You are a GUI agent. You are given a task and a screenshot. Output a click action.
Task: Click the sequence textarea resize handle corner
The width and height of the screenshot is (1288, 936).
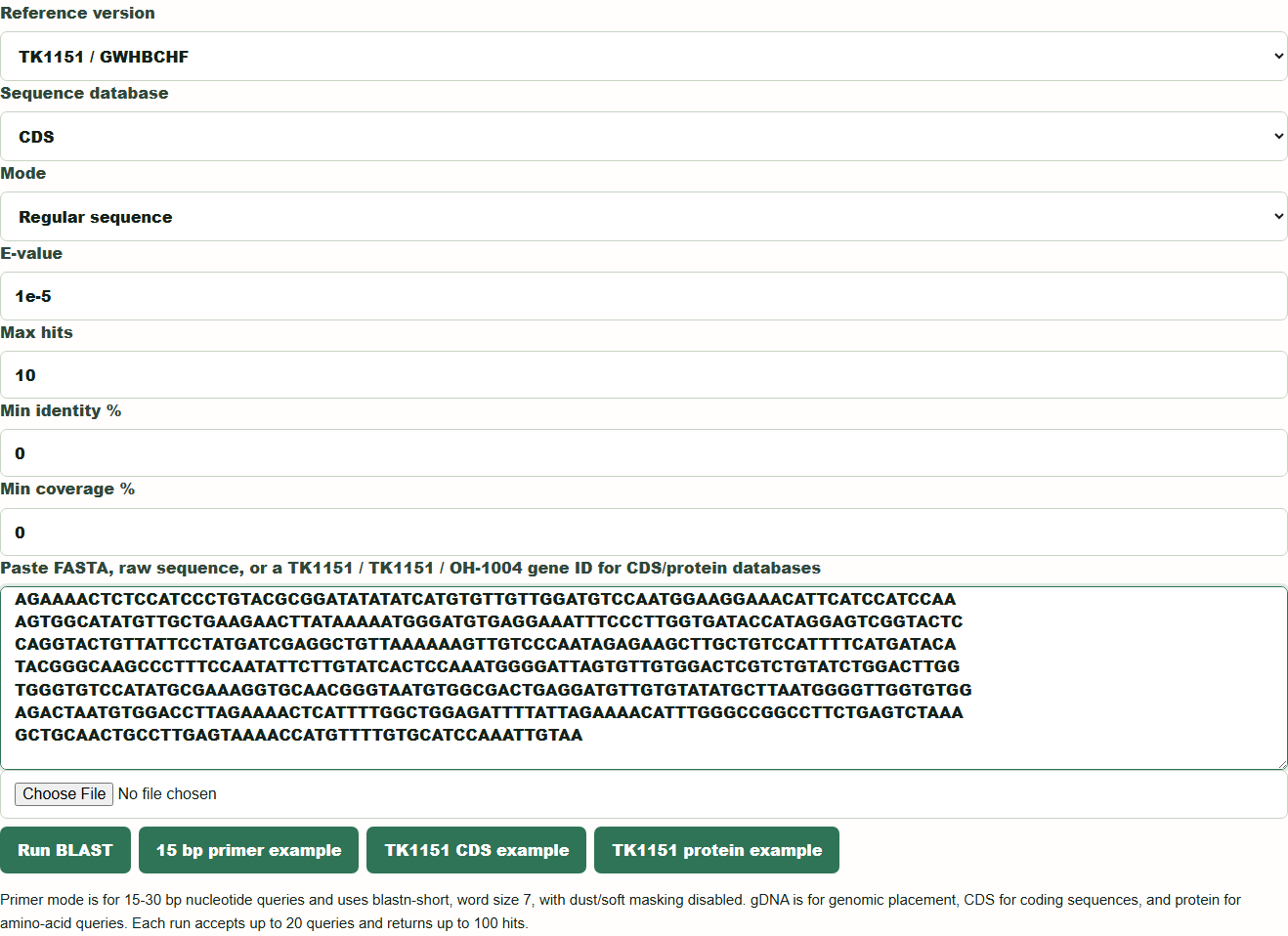1280,763
